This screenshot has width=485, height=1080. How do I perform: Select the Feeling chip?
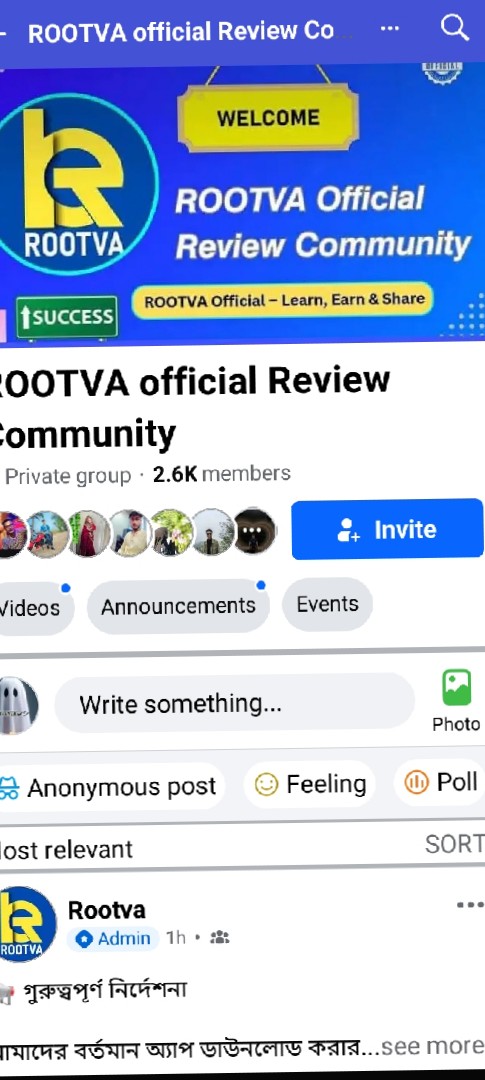310,784
